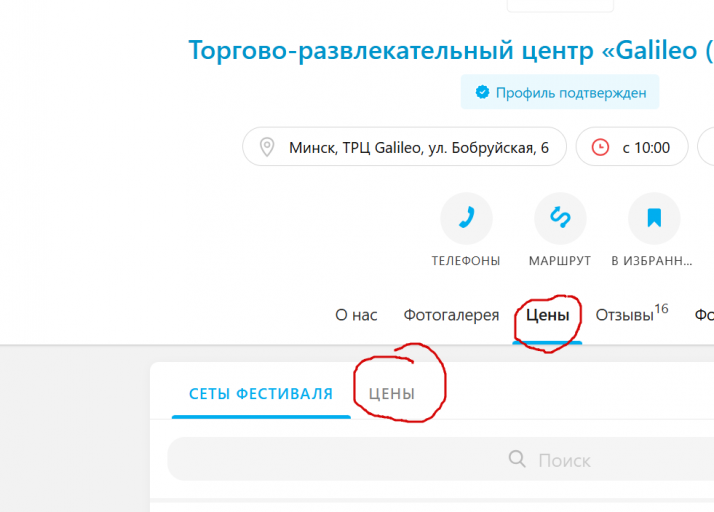The image size is (714, 512).
Task: Click the В ИЗБРАНН... label text
Action: pos(652,261)
